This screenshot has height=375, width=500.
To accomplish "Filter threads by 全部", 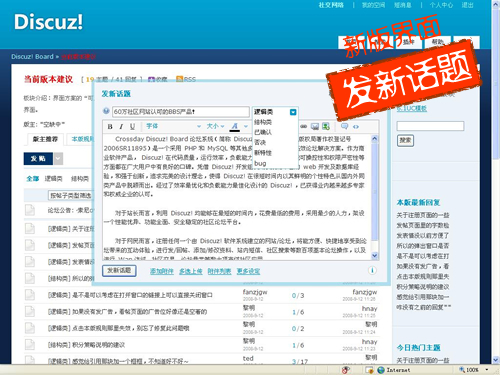I will 33,179.
